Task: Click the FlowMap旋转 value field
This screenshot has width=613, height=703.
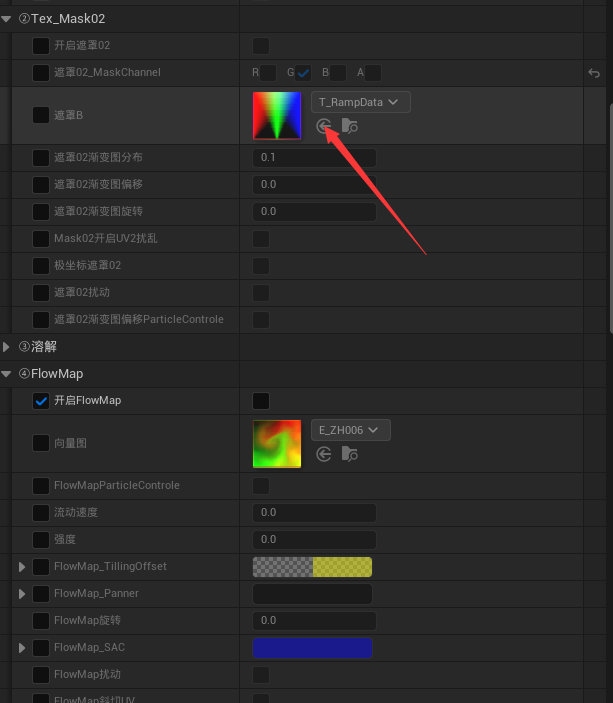Action: point(314,621)
